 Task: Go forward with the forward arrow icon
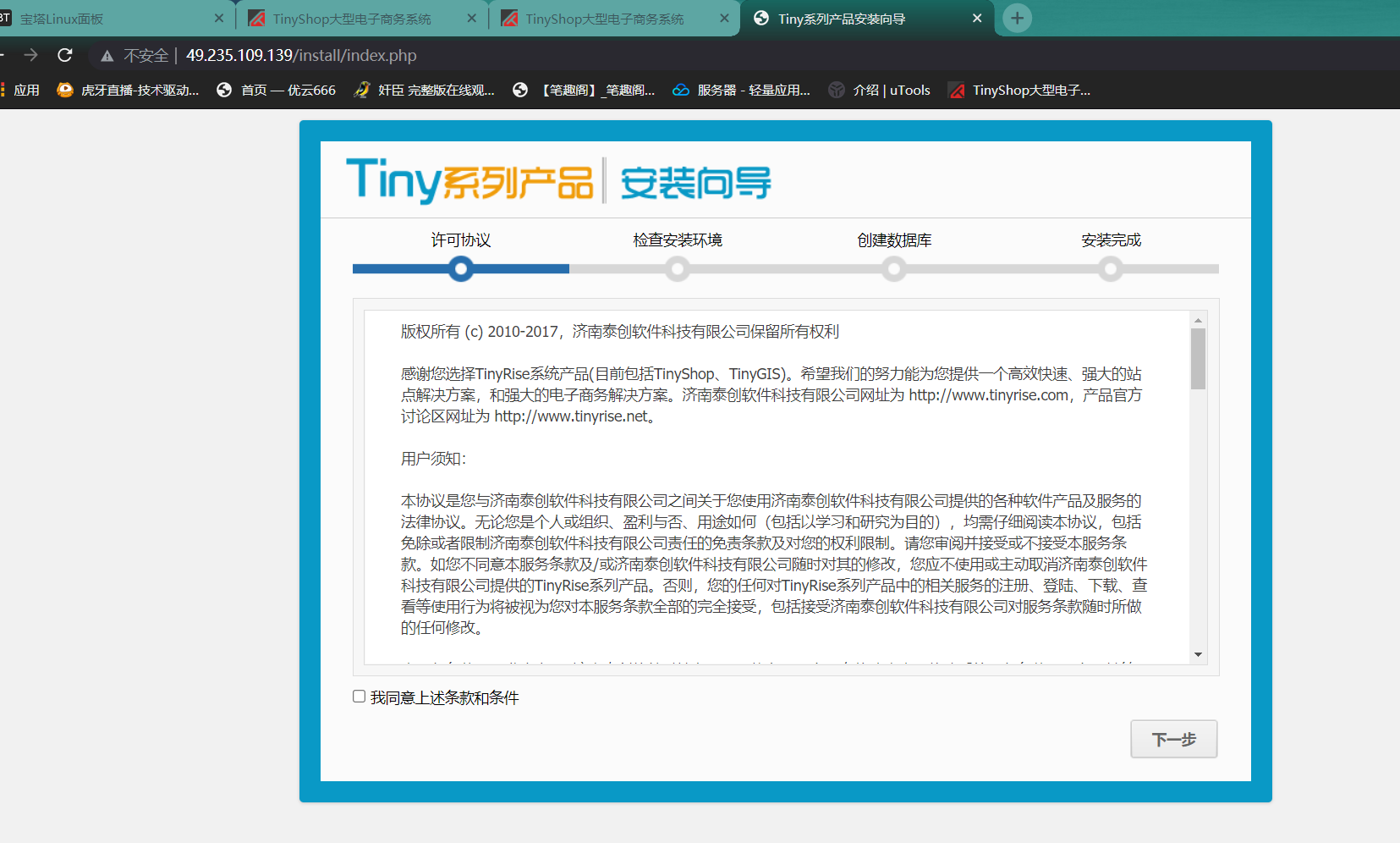[x=31, y=55]
